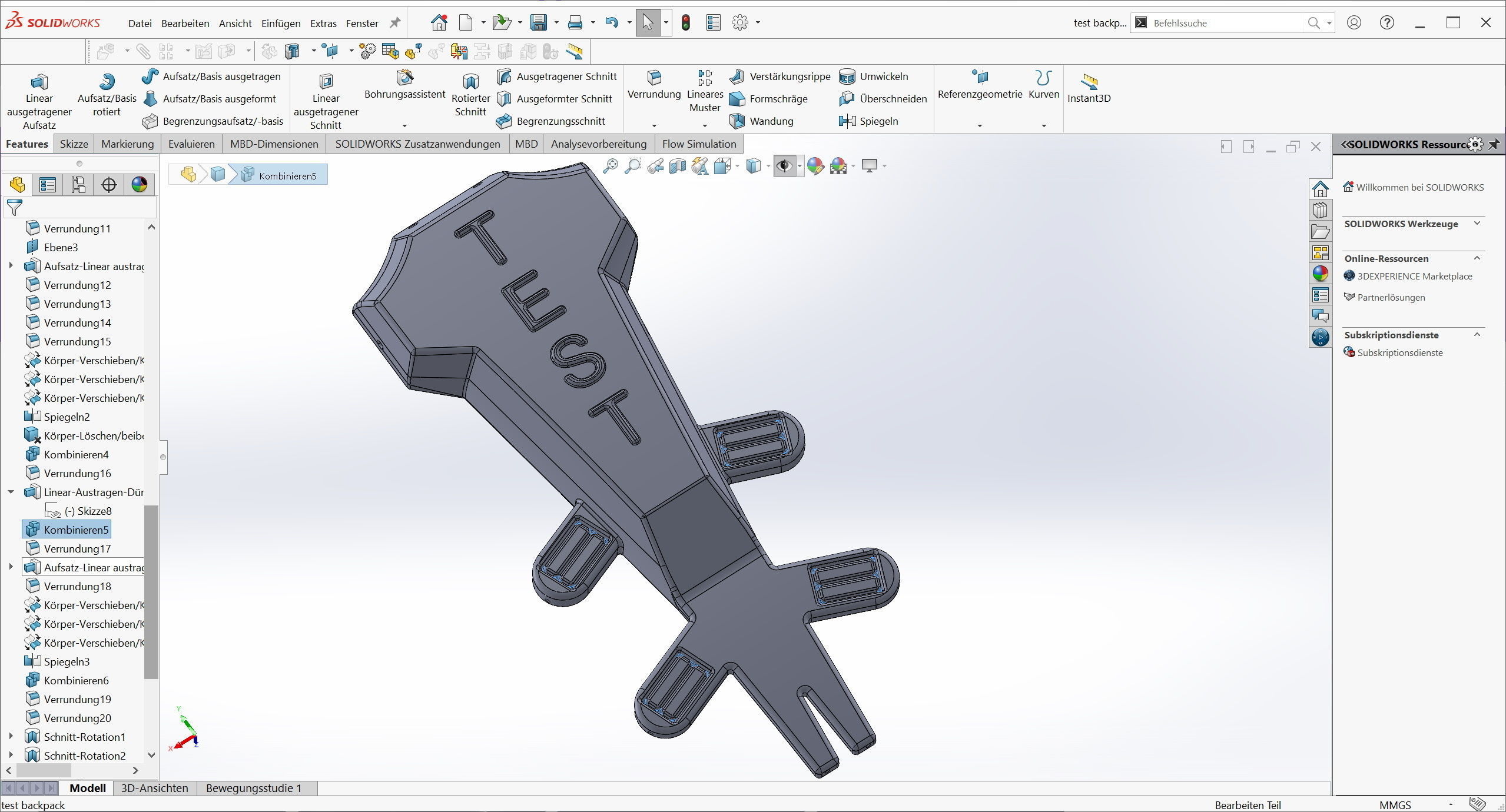Screen dimensions: 1506x812
Task: Click the Bohrungsassistent (hole wizard) icon
Action: pos(405,78)
